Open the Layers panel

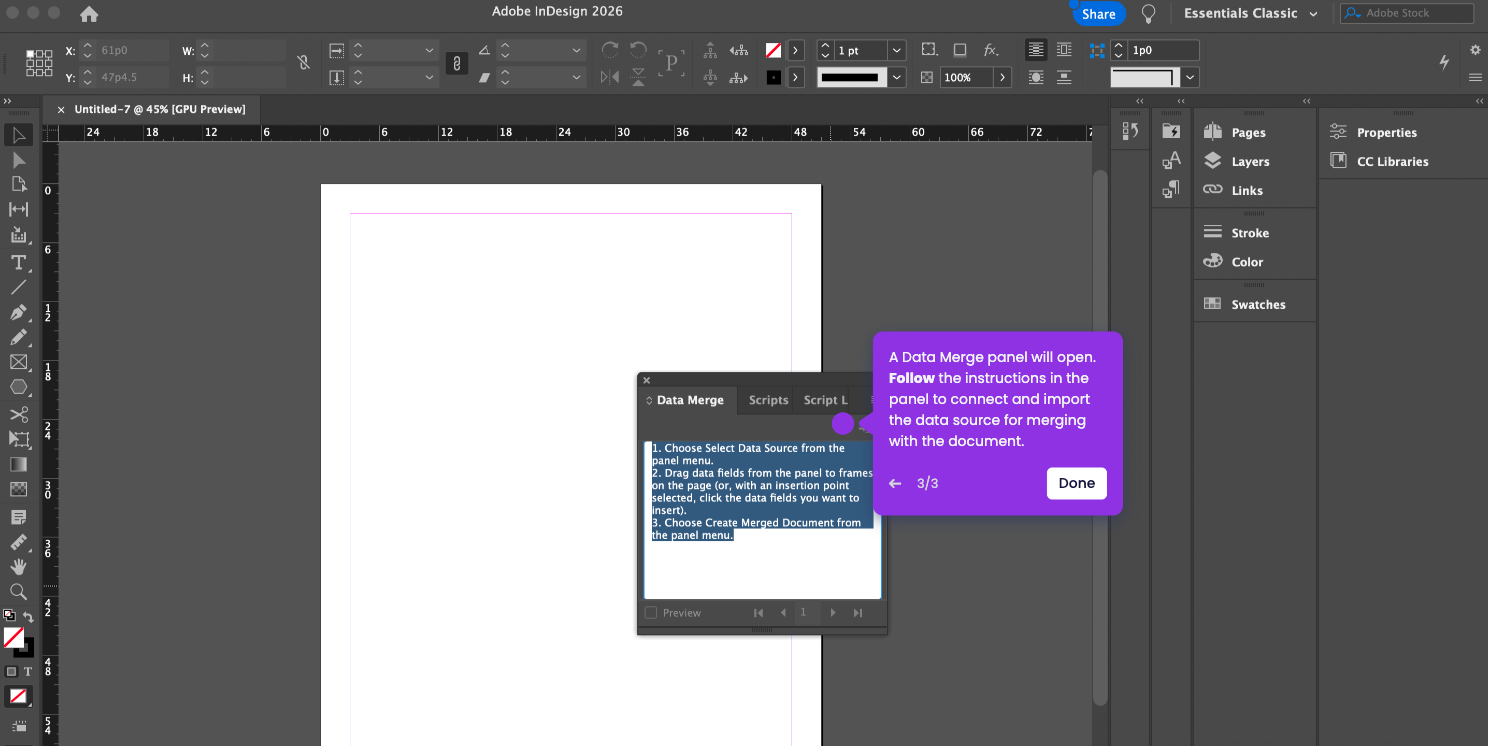(1237, 161)
